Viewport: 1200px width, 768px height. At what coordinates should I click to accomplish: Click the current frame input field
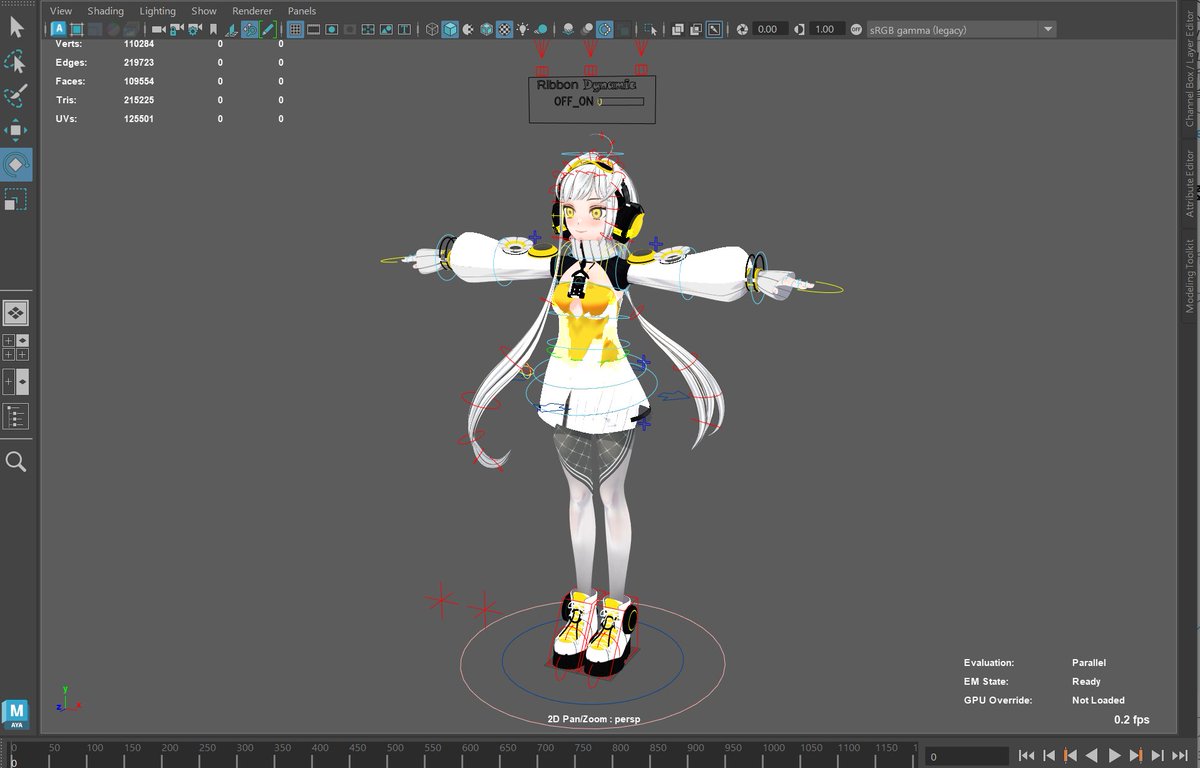pyautogui.click(x=966, y=756)
